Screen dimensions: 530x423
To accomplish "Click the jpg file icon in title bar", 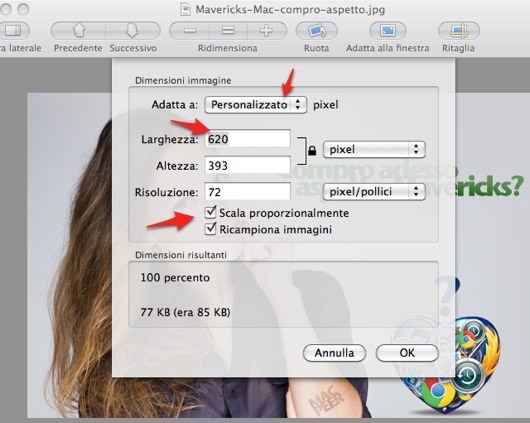I will coord(185,9).
